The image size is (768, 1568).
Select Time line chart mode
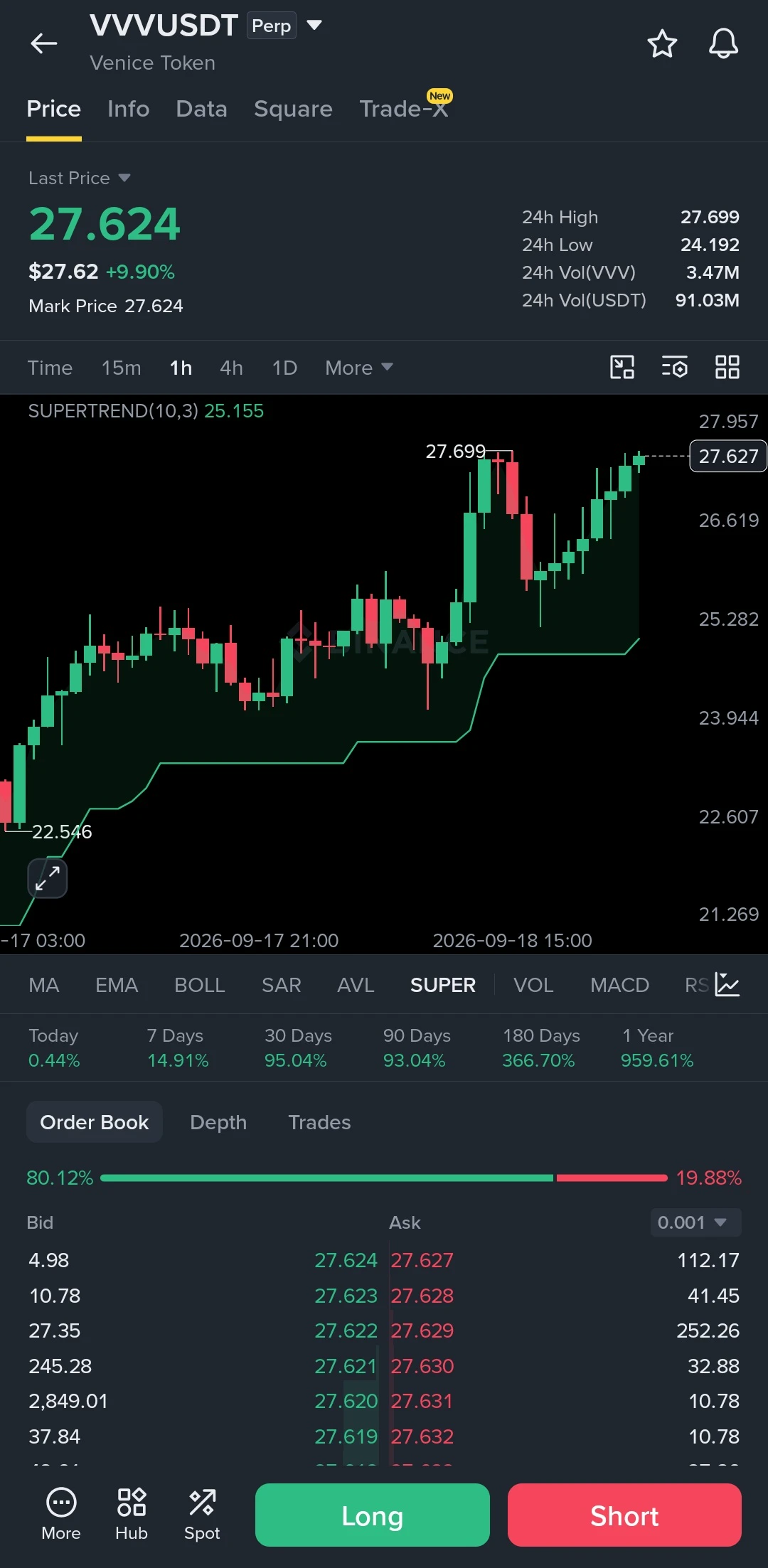[x=50, y=368]
